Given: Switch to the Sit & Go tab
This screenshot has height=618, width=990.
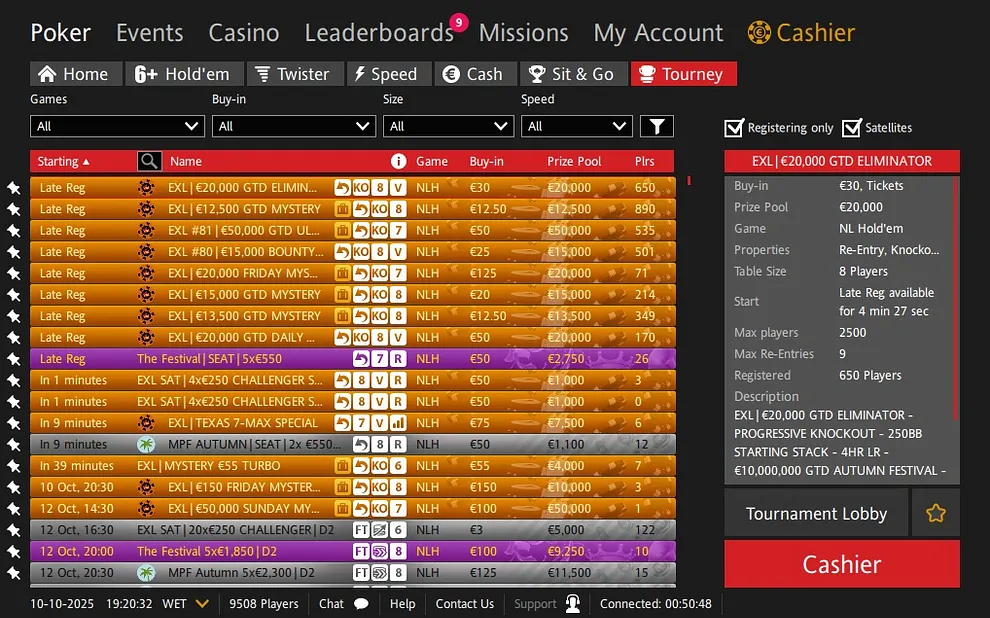Looking at the screenshot, I should click(574, 74).
